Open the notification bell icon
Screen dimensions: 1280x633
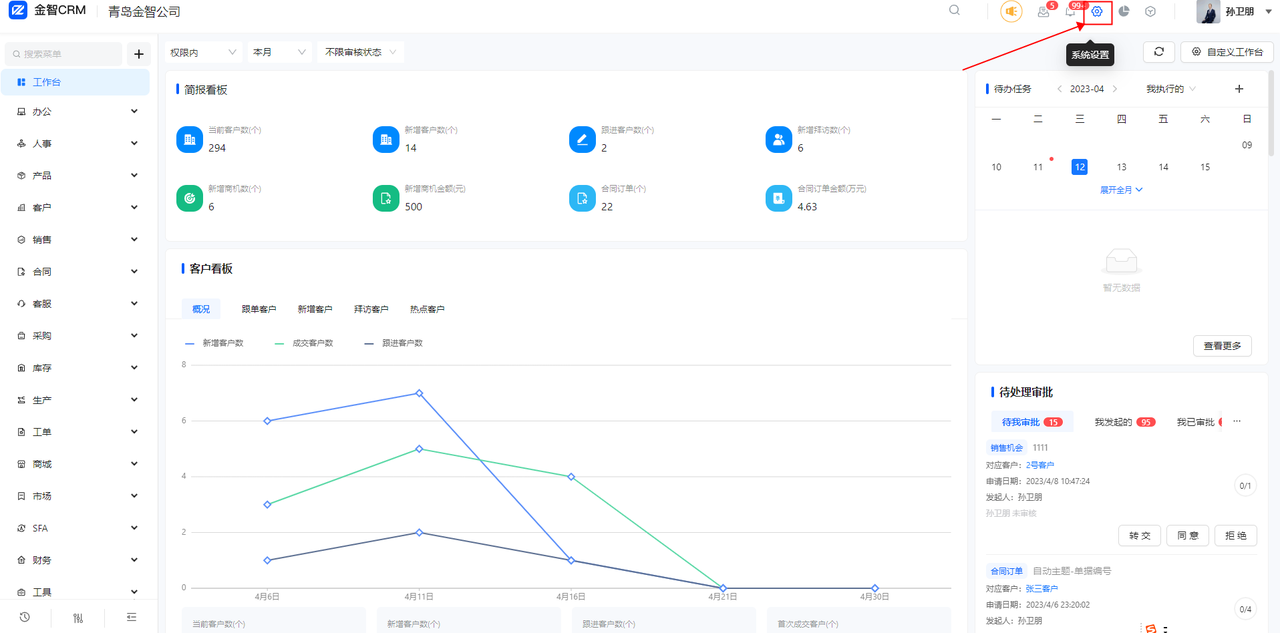coord(1070,11)
